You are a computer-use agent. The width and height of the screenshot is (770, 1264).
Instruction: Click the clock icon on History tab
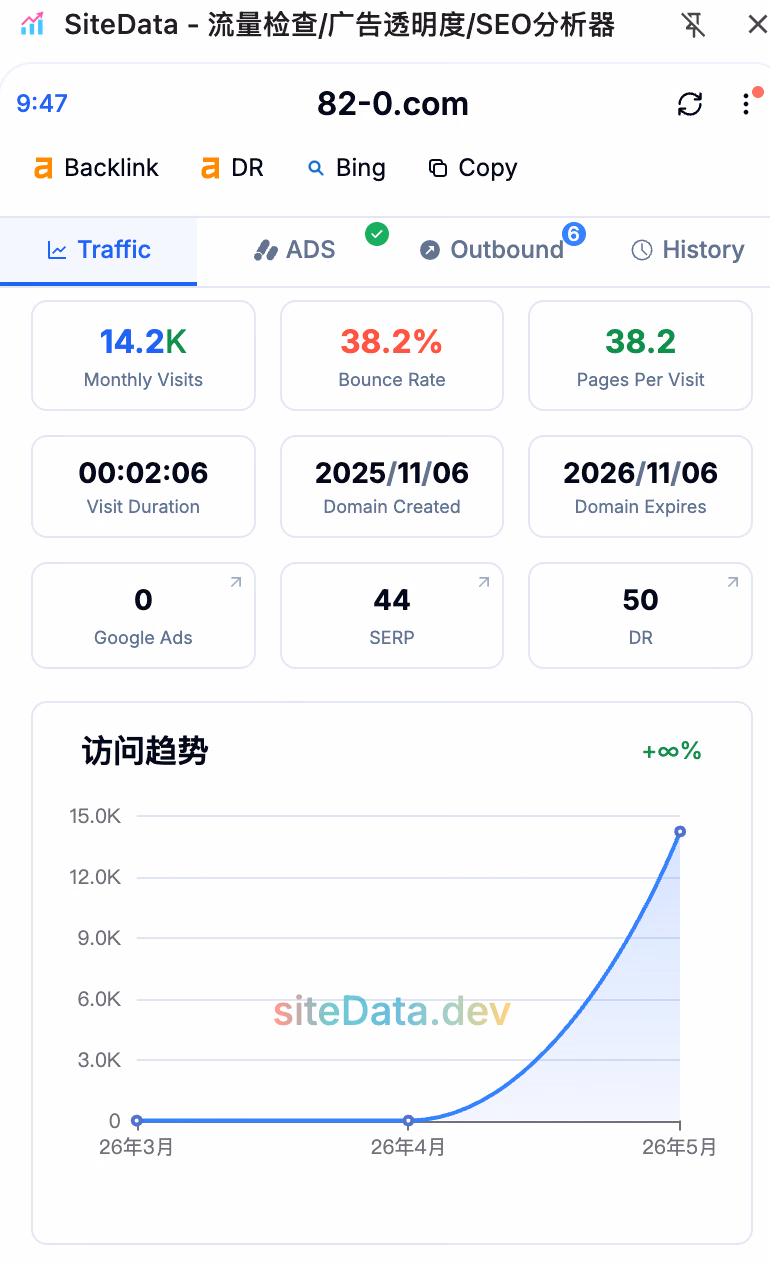click(x=642, y=250)
